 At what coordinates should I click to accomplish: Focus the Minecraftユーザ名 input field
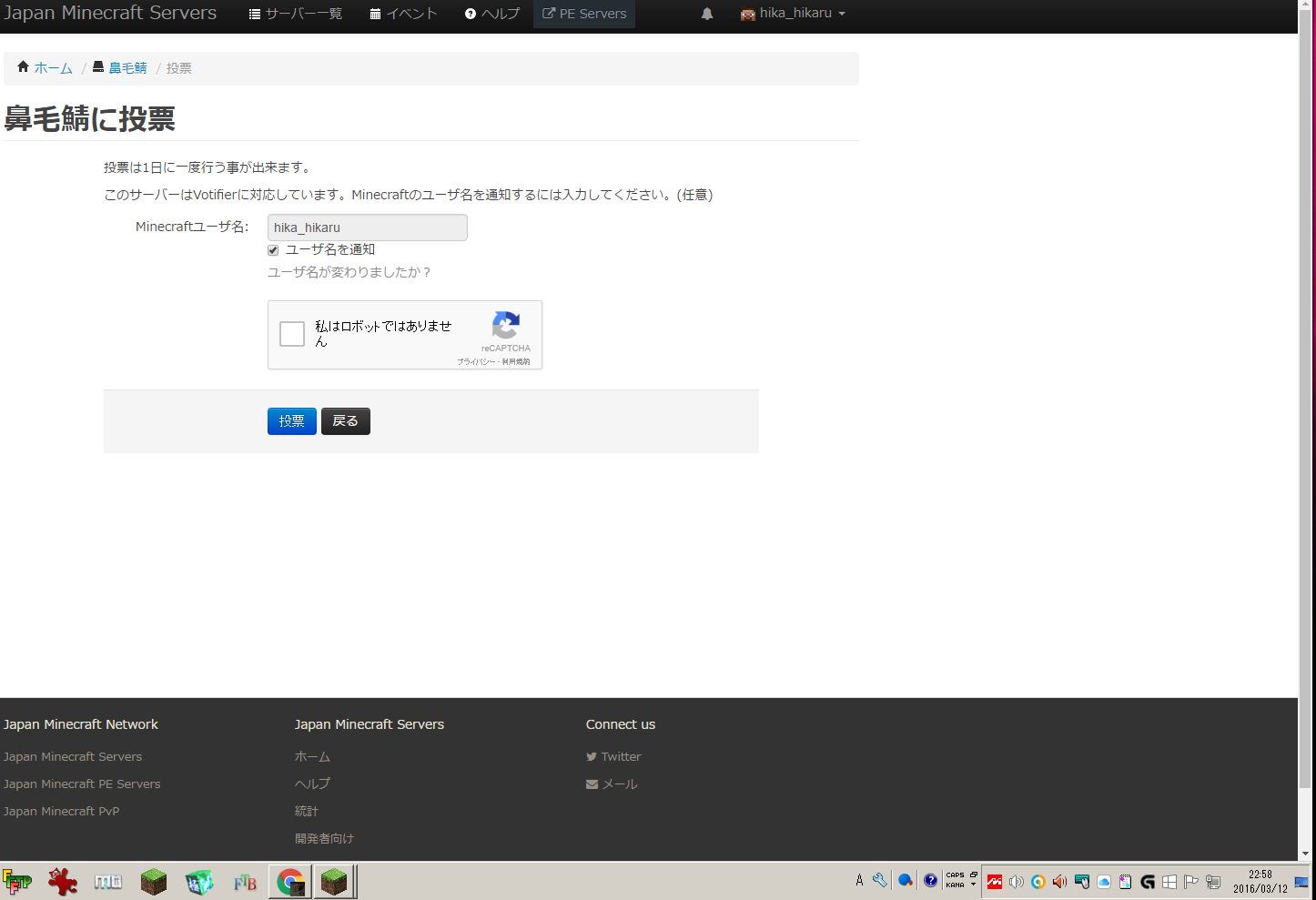tap(368, 228)
